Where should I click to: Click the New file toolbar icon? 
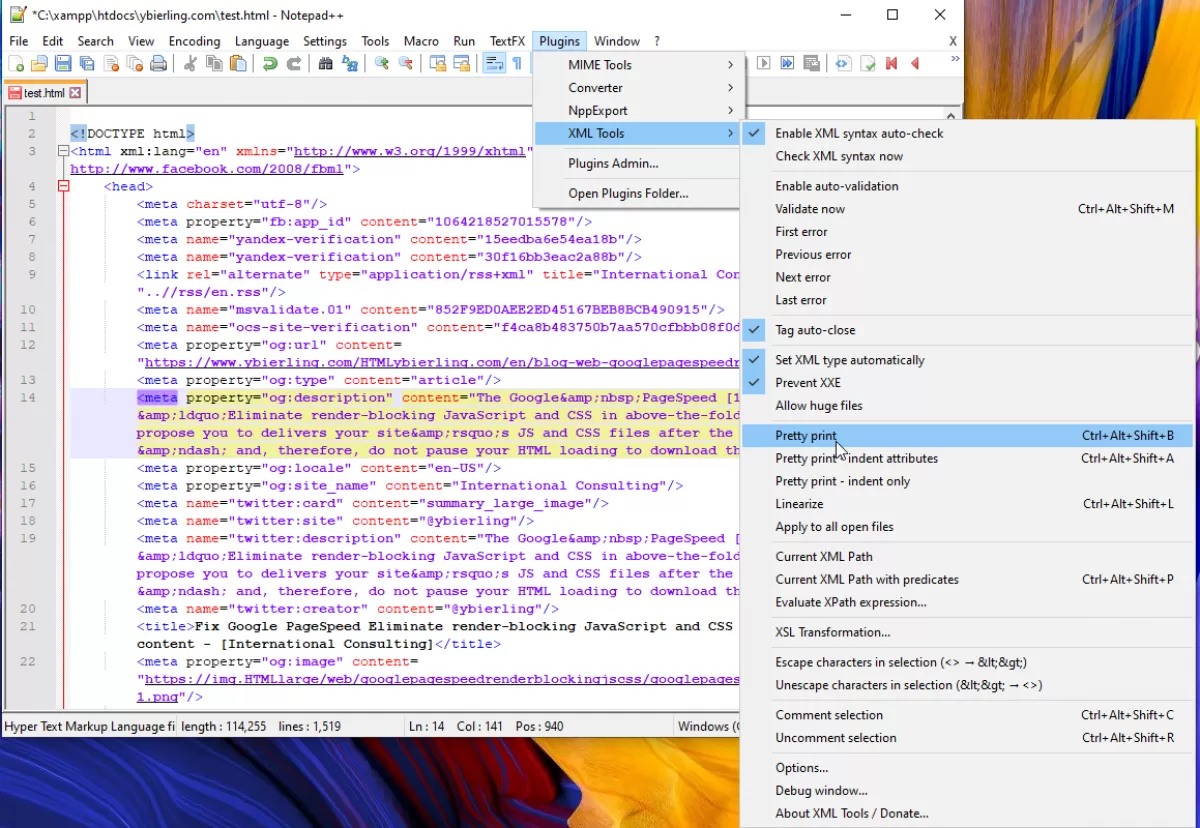[x=16, y=64]
